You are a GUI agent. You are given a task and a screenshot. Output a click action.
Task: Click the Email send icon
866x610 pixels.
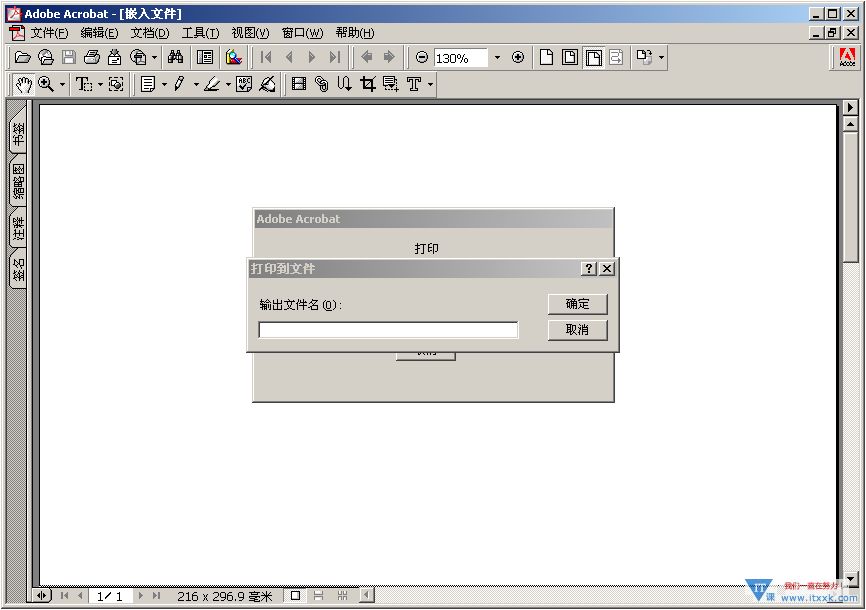pyautogui.click(x=114, y=57)
